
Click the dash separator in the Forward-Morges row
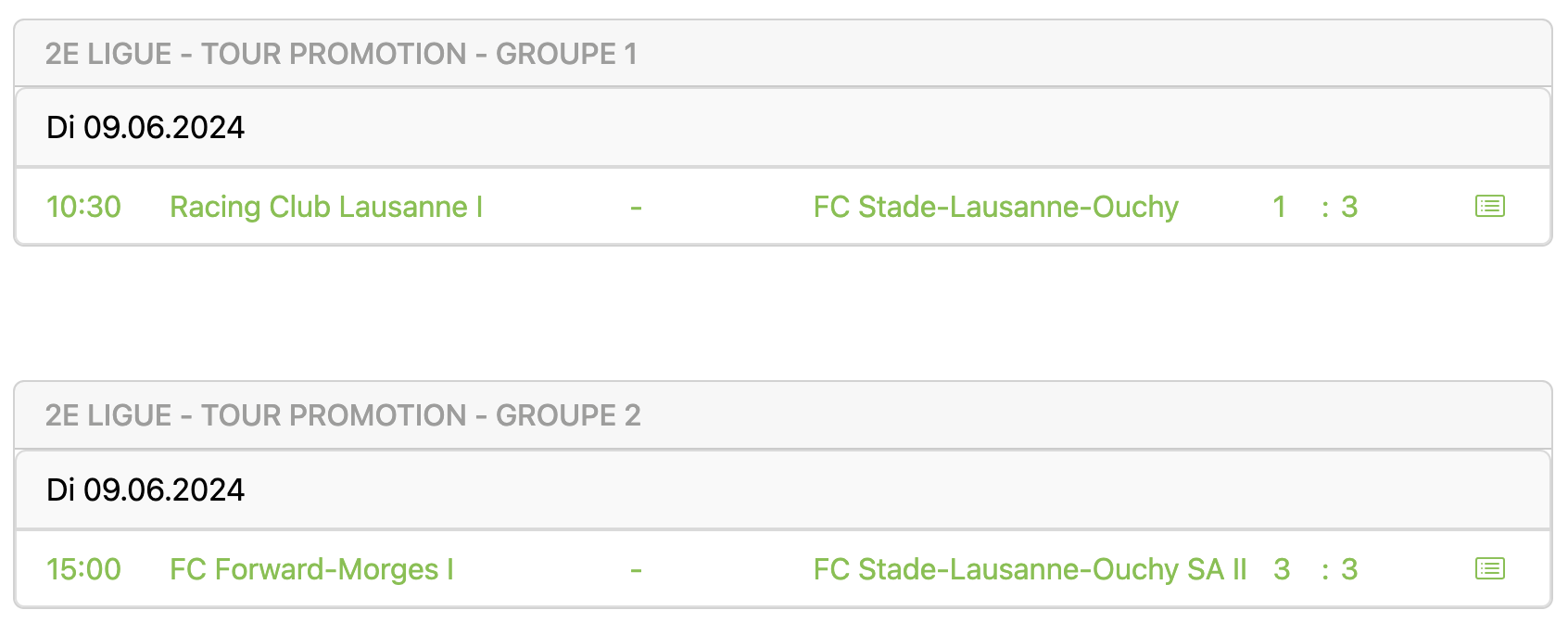(x=636, y=570)
